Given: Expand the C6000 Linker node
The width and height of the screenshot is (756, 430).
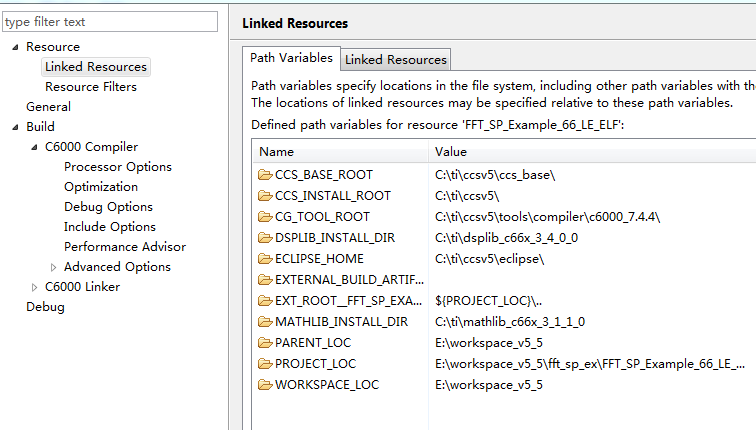Looking at the screenshot, I should [35, 287].
